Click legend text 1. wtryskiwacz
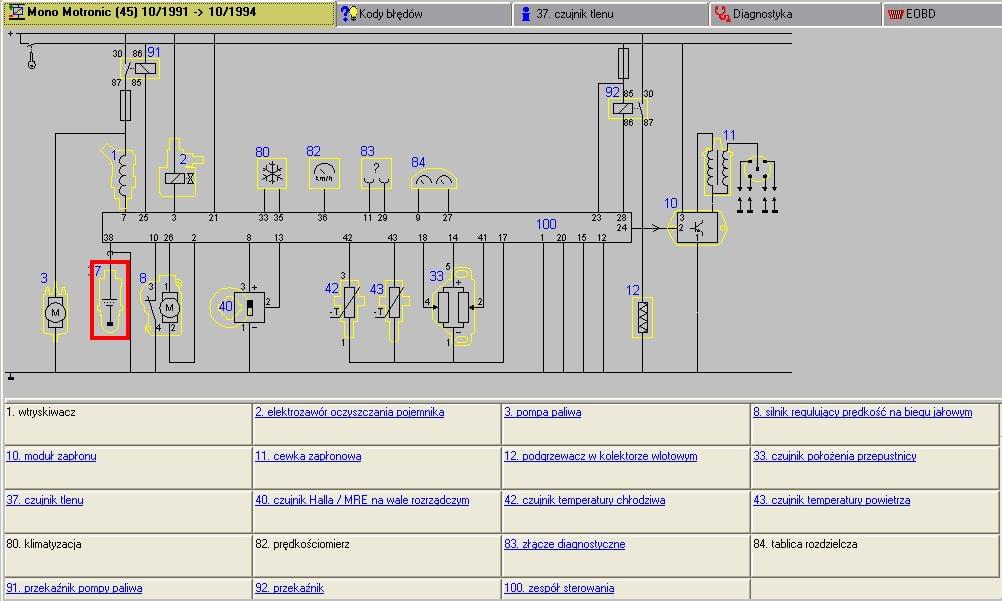Image resolution: width=1002 pixels, height=601 pixels. (41, 412)
